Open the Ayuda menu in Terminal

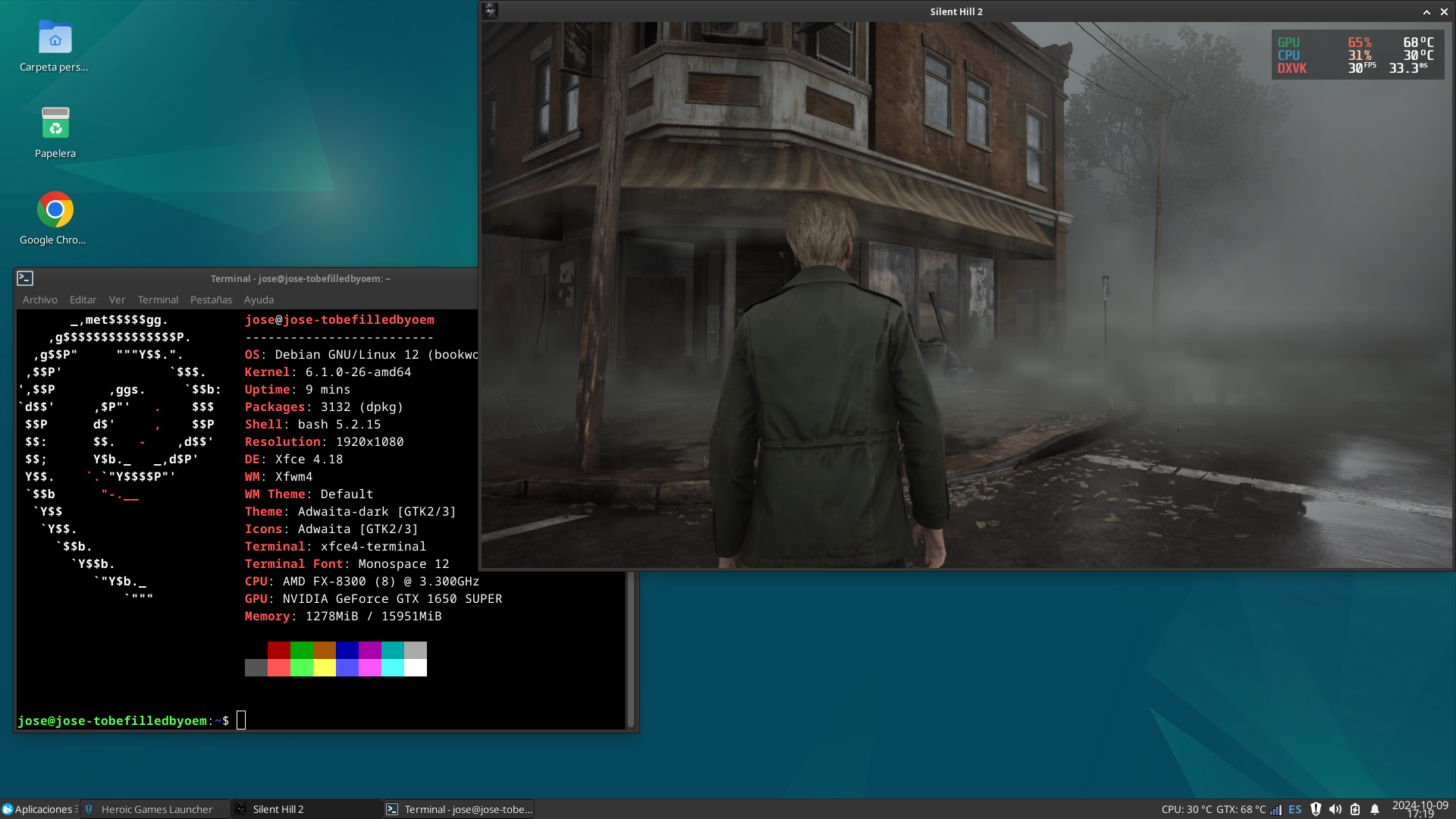tap(259, 300)
